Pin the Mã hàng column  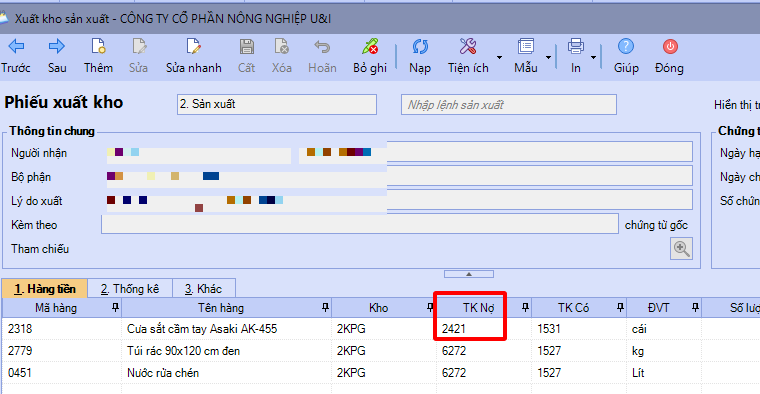(x=115, y=307)
